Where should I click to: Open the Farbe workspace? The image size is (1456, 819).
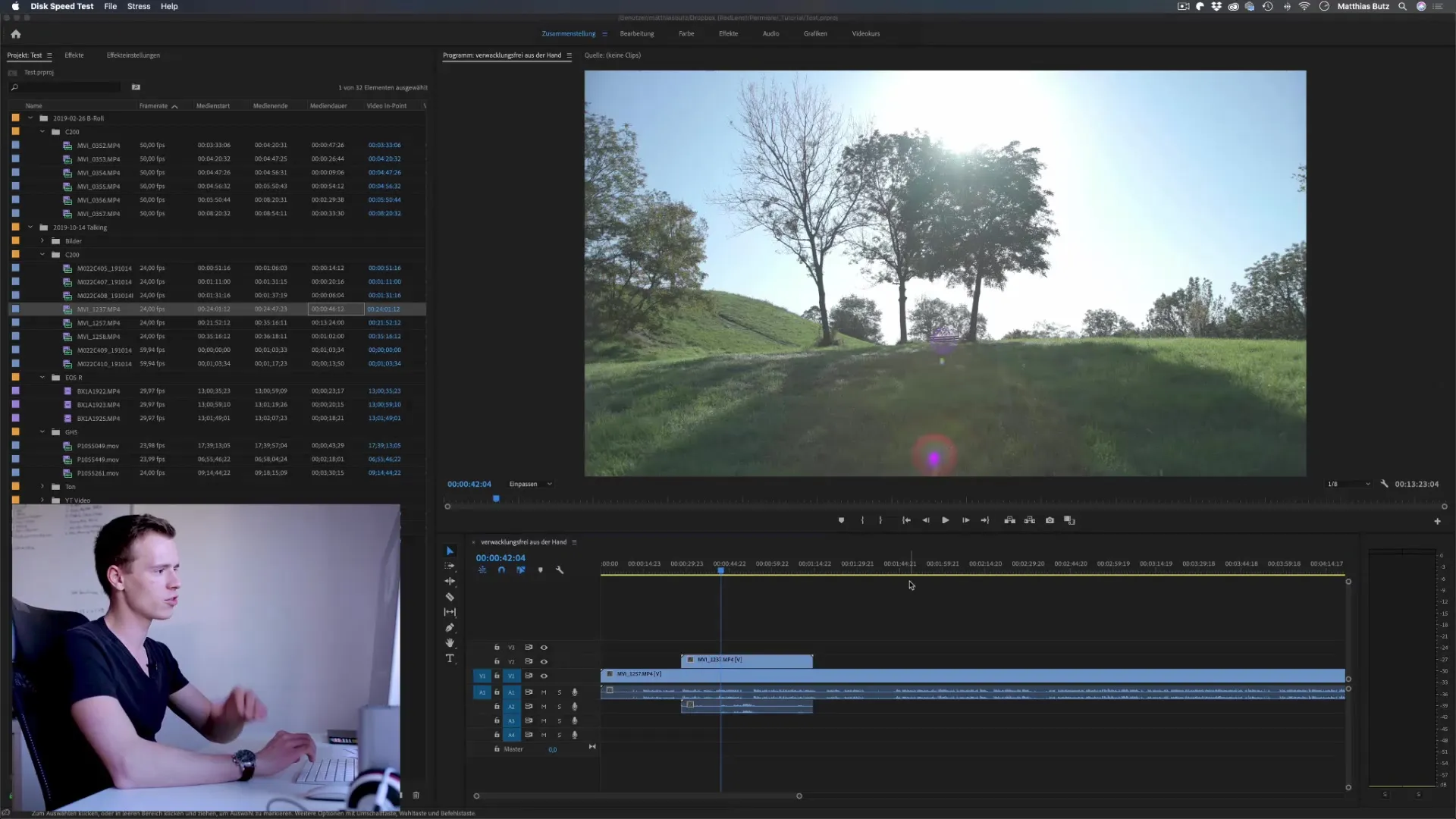click(686, 34)
